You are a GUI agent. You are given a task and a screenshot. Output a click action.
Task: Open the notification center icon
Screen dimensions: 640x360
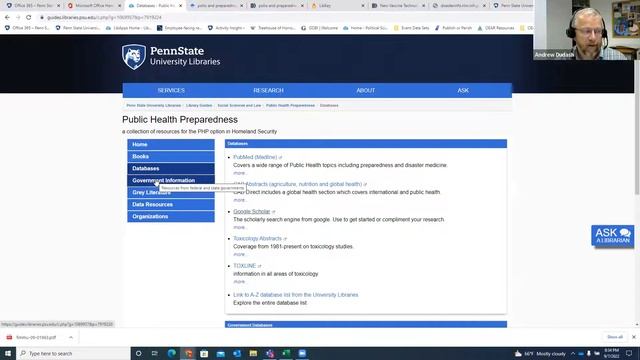click(x=629, y=353)
